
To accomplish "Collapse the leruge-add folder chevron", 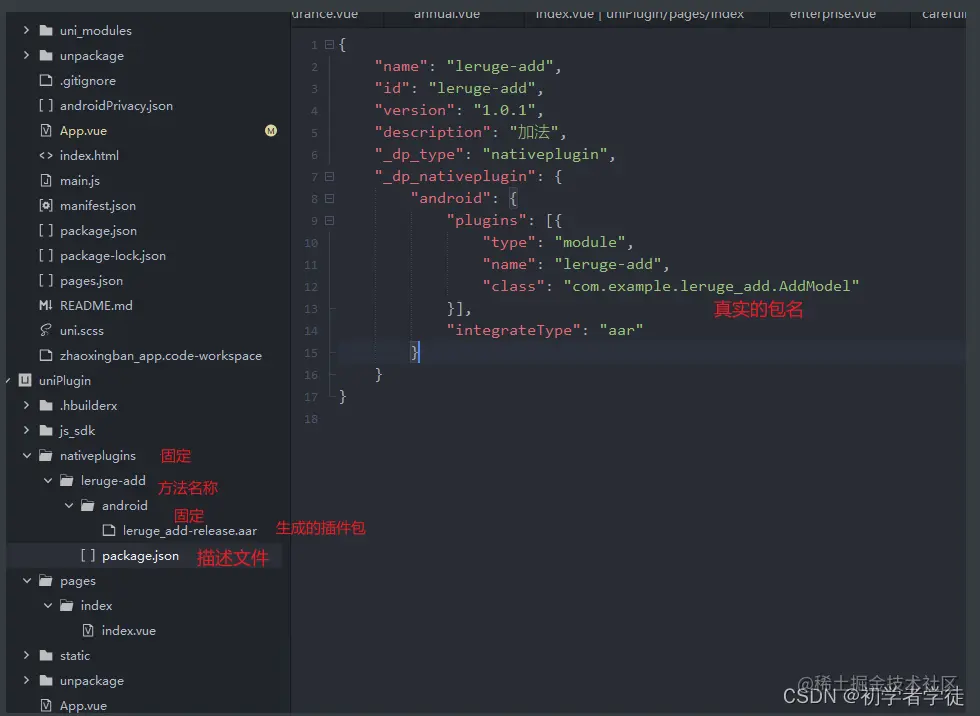I will tap(48, 480).
